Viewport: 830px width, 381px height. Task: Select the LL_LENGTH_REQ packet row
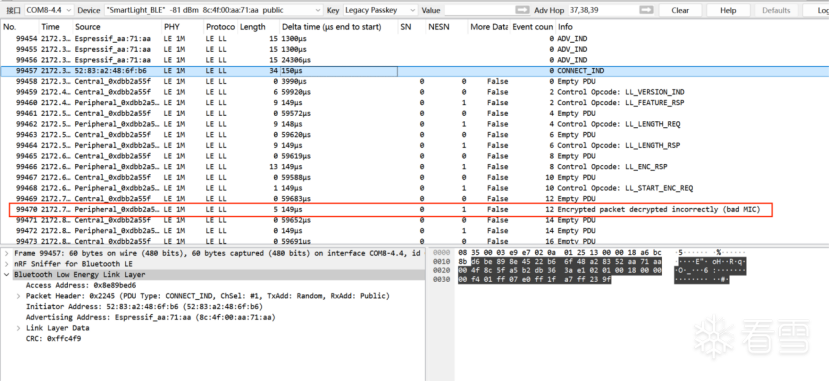(x=414, y=124)
